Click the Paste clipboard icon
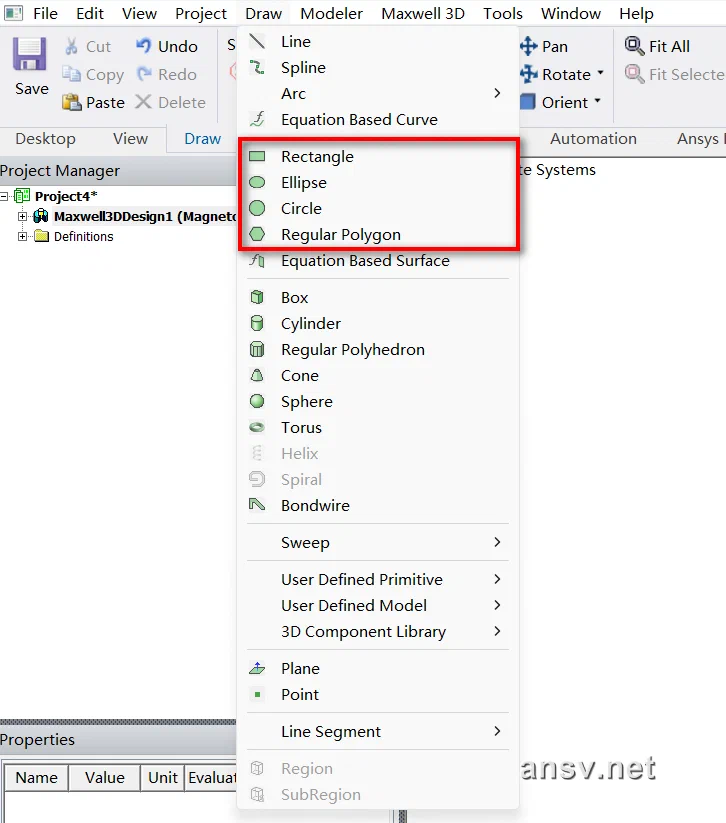This screenshot has height=823, width=726. [x=71, y=102]
